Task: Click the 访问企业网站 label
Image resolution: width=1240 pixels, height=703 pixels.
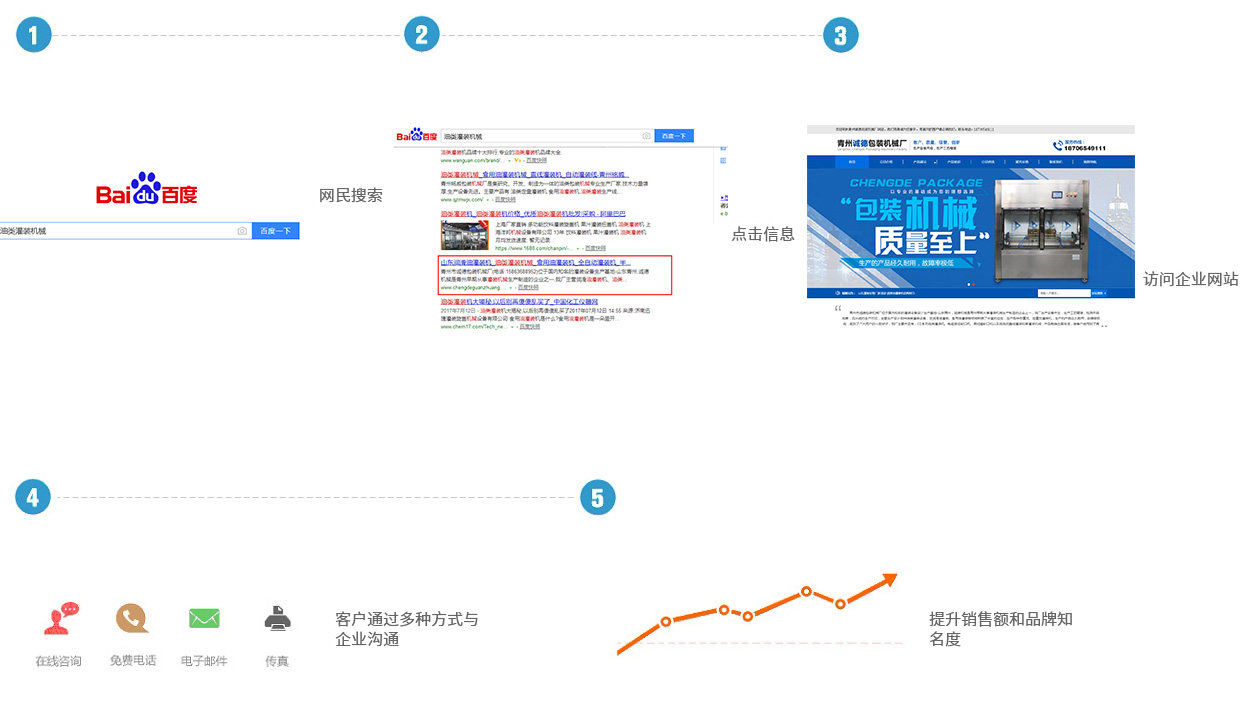Action: click(x=1190, y=279)
